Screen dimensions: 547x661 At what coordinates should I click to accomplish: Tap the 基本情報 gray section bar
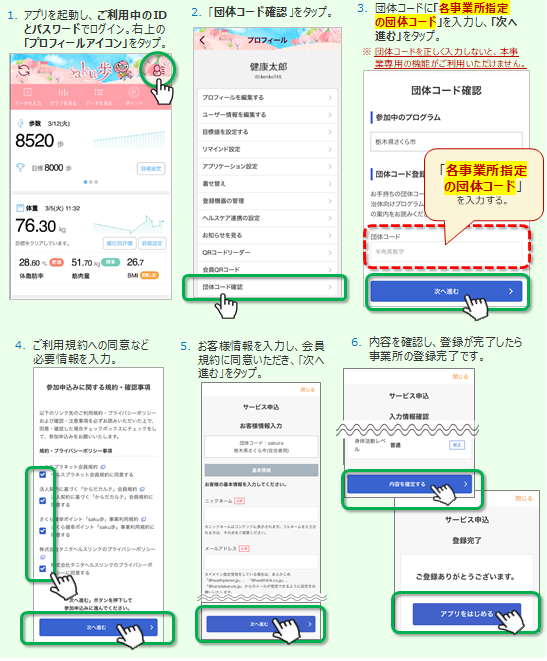tap(261, 470)
